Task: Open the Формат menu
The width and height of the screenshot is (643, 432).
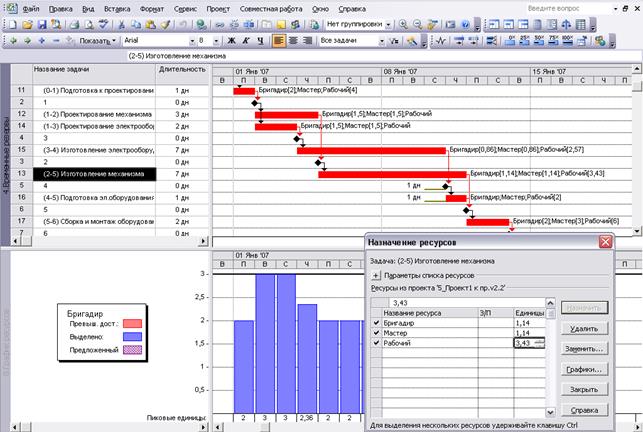Action: tap(152, 9)
